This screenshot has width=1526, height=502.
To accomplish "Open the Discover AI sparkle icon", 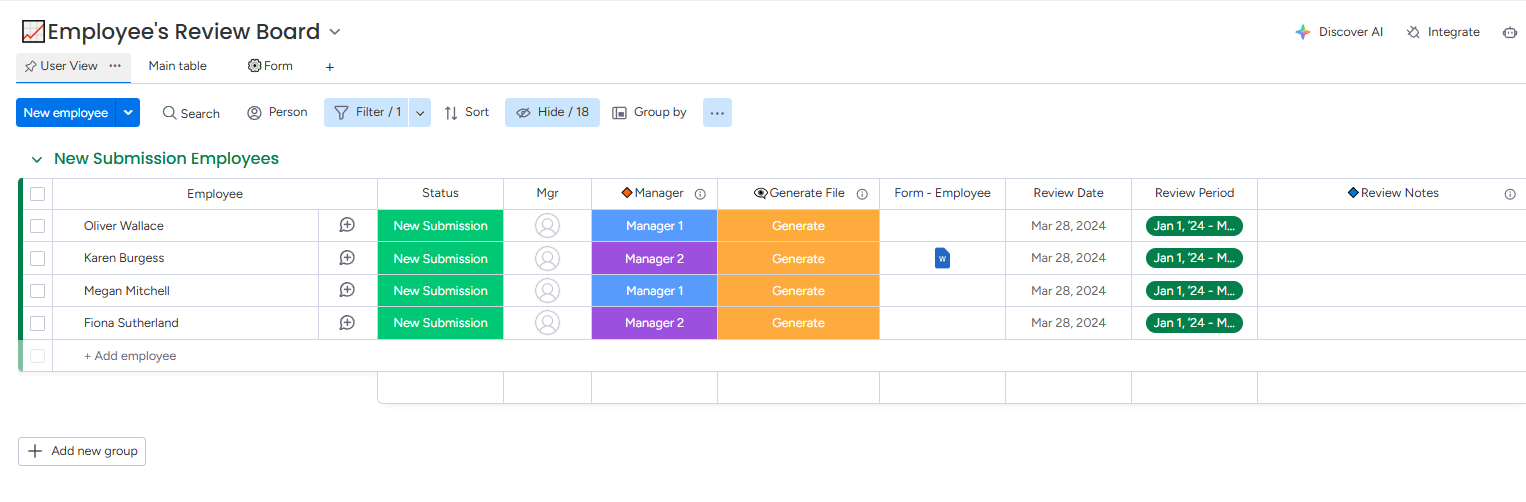I will 1302,32.
